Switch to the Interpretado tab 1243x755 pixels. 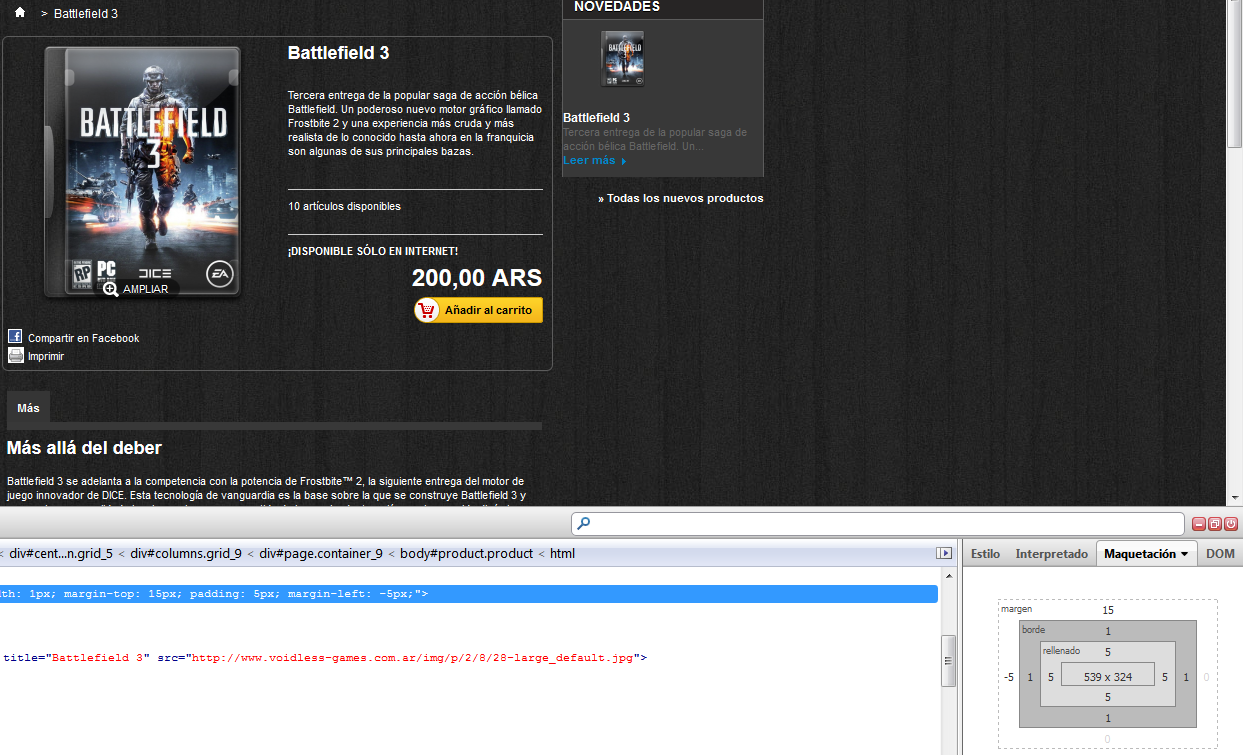point(1051,554)
